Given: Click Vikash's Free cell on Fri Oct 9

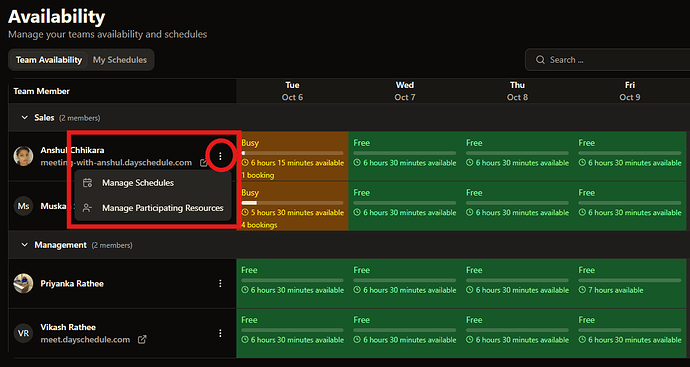Looking at the screenshot, I should point(630,333).
